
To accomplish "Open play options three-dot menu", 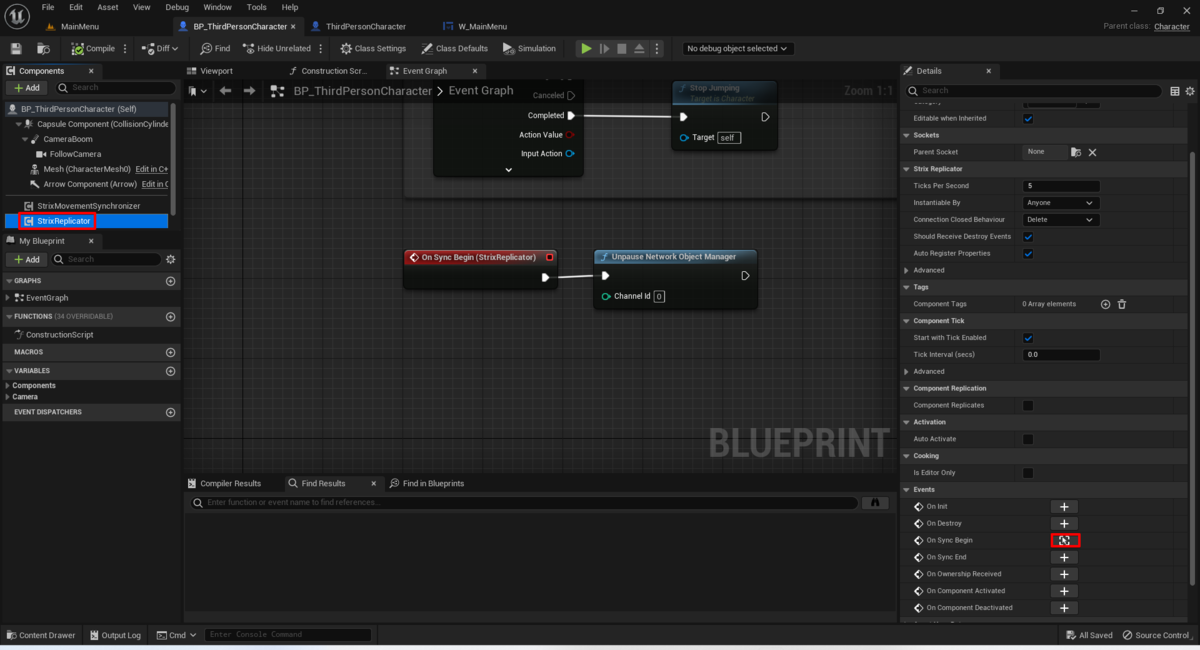I will [x=656, y=48].
